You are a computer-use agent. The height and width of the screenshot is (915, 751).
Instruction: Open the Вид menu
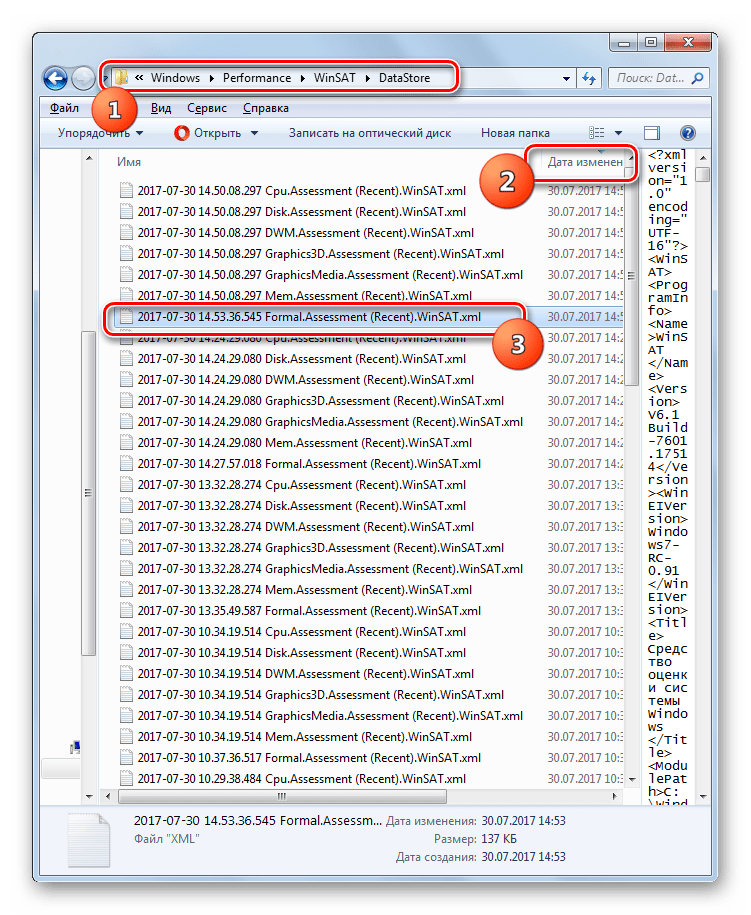161,108
